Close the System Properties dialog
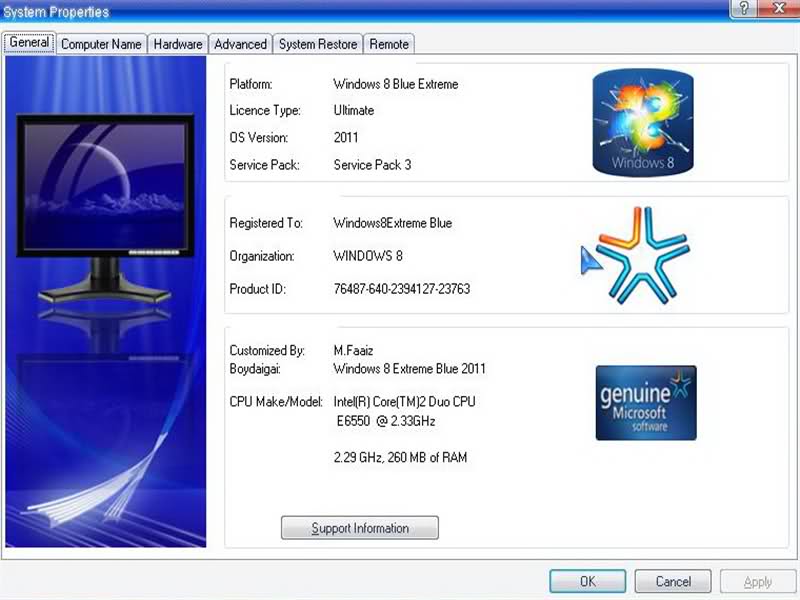Screen dimensions: 800x600 point(779,9)
